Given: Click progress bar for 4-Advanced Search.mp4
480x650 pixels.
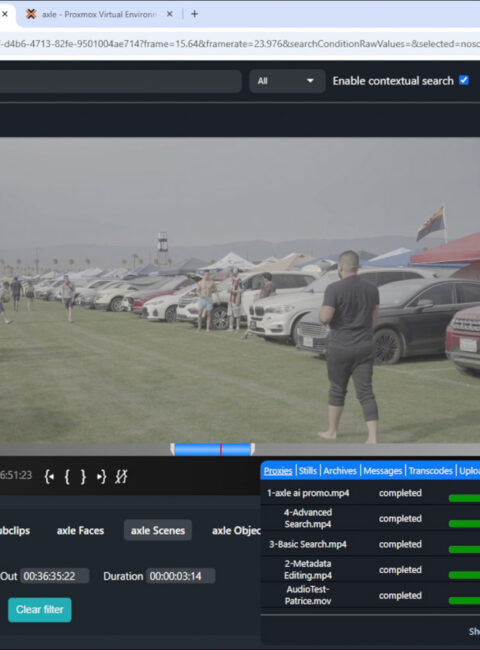Looking at the screenshot, I should tap(464, 524).
